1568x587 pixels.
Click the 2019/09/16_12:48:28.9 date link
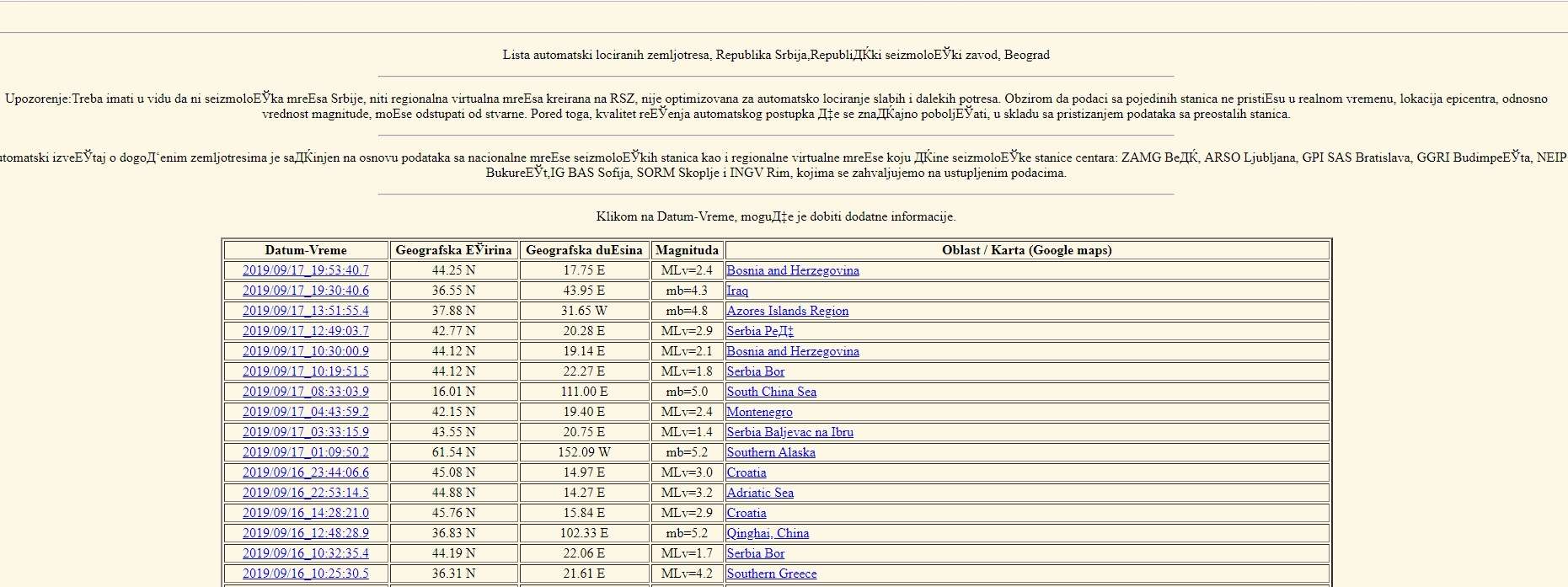305,533
